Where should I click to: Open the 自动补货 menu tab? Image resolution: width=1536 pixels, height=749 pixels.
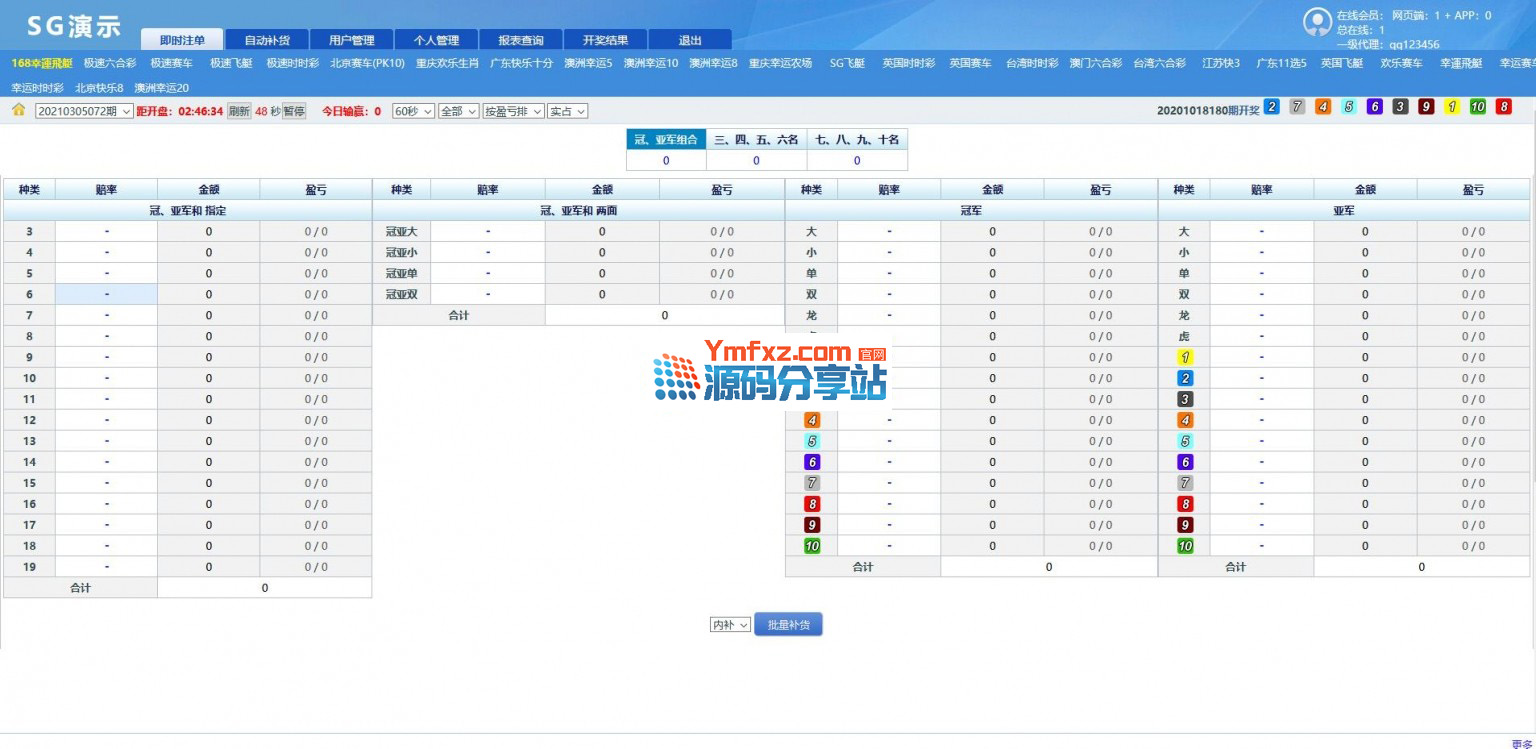click(x=268, y=40)
